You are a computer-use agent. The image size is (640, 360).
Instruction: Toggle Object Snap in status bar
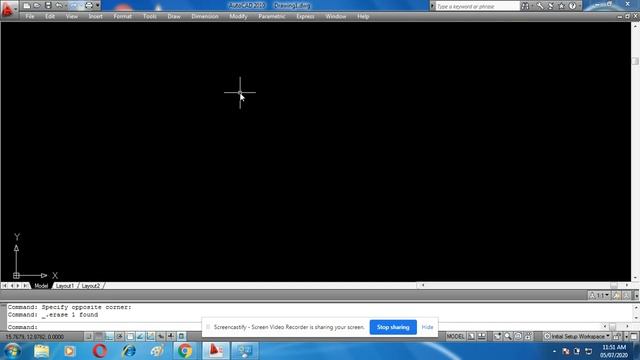(x=130, y=336)
